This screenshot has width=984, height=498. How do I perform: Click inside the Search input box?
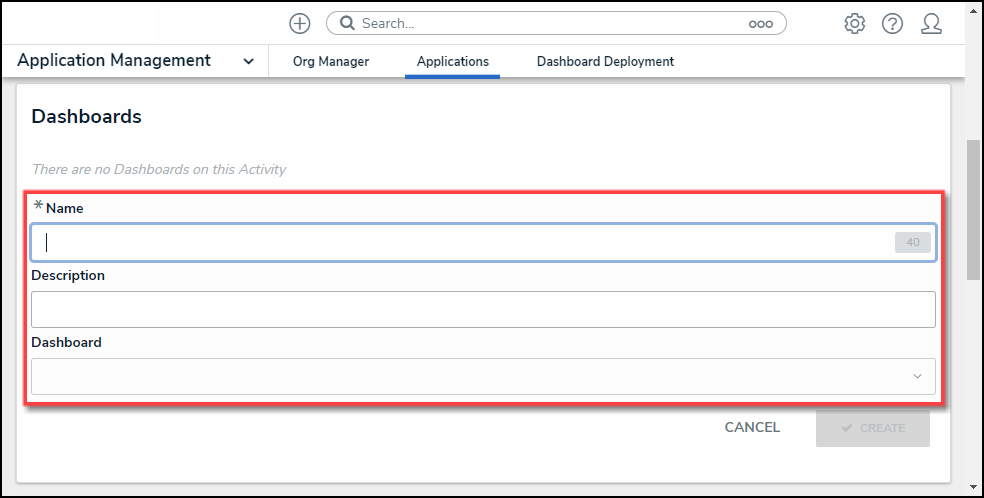pyautogui.click(x=550, y=23)
